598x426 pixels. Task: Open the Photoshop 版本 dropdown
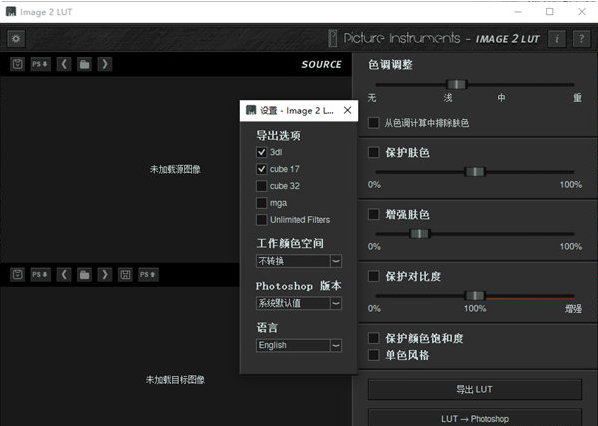[299, 303]
